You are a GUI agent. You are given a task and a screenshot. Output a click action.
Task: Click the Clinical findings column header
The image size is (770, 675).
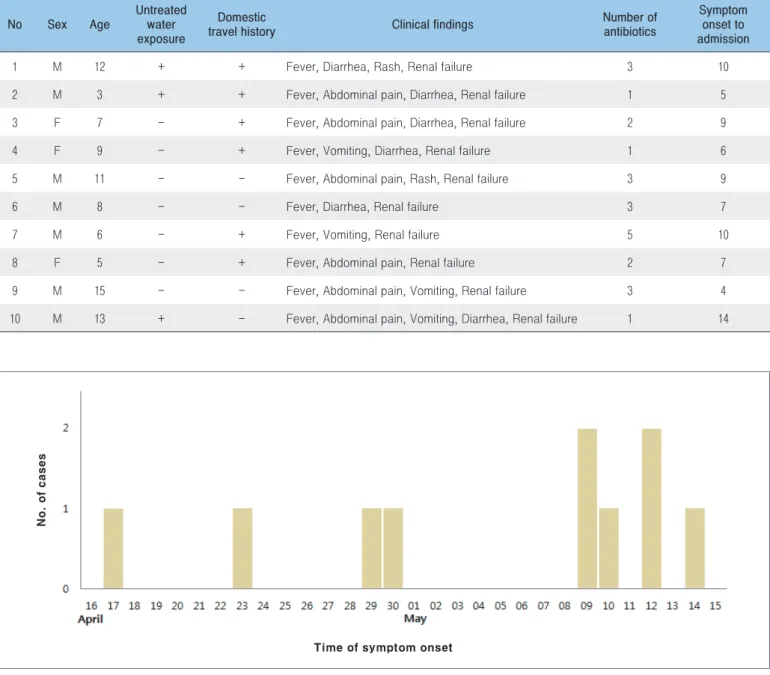pos(432,25)
